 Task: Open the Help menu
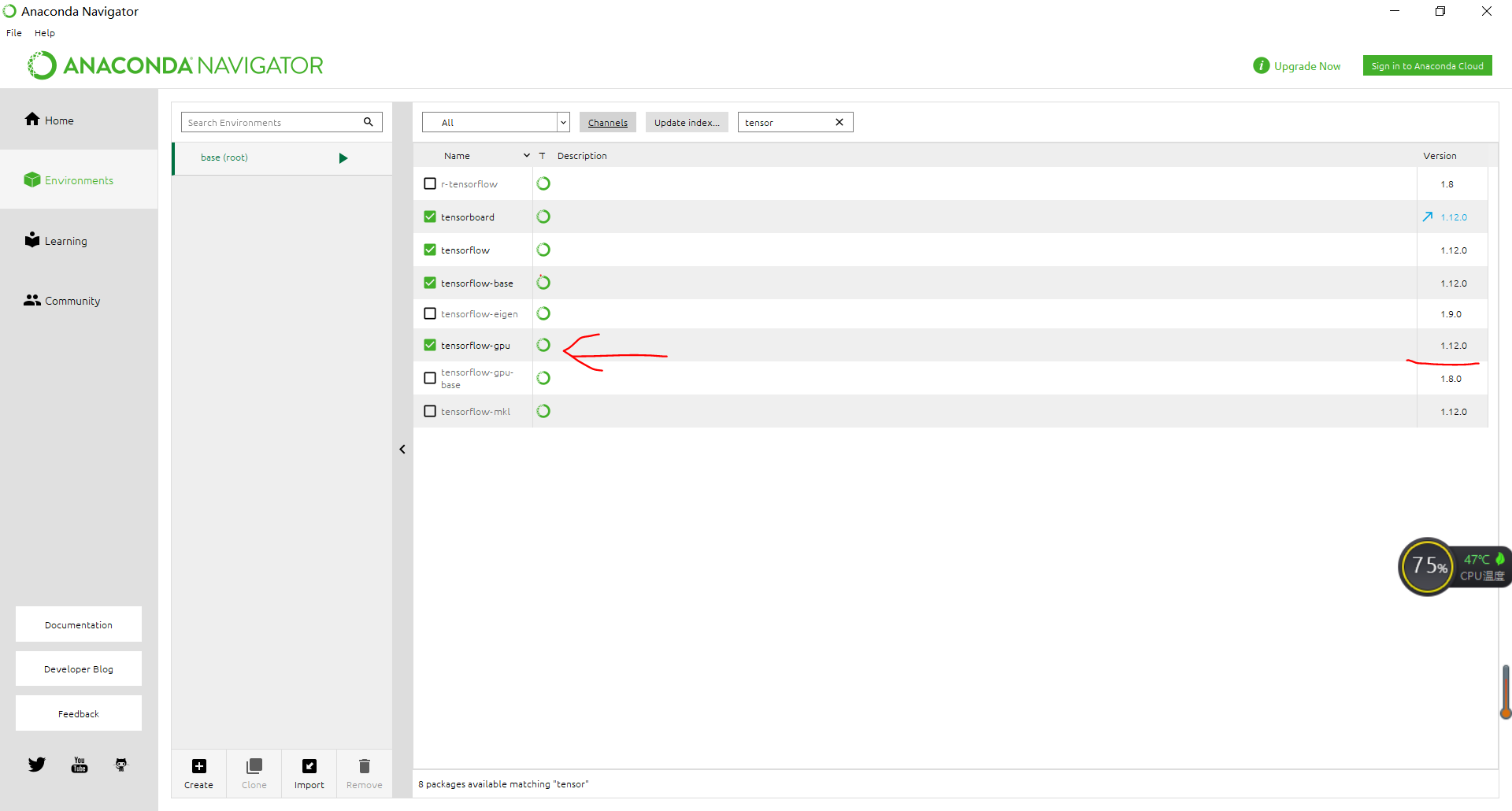45,33
